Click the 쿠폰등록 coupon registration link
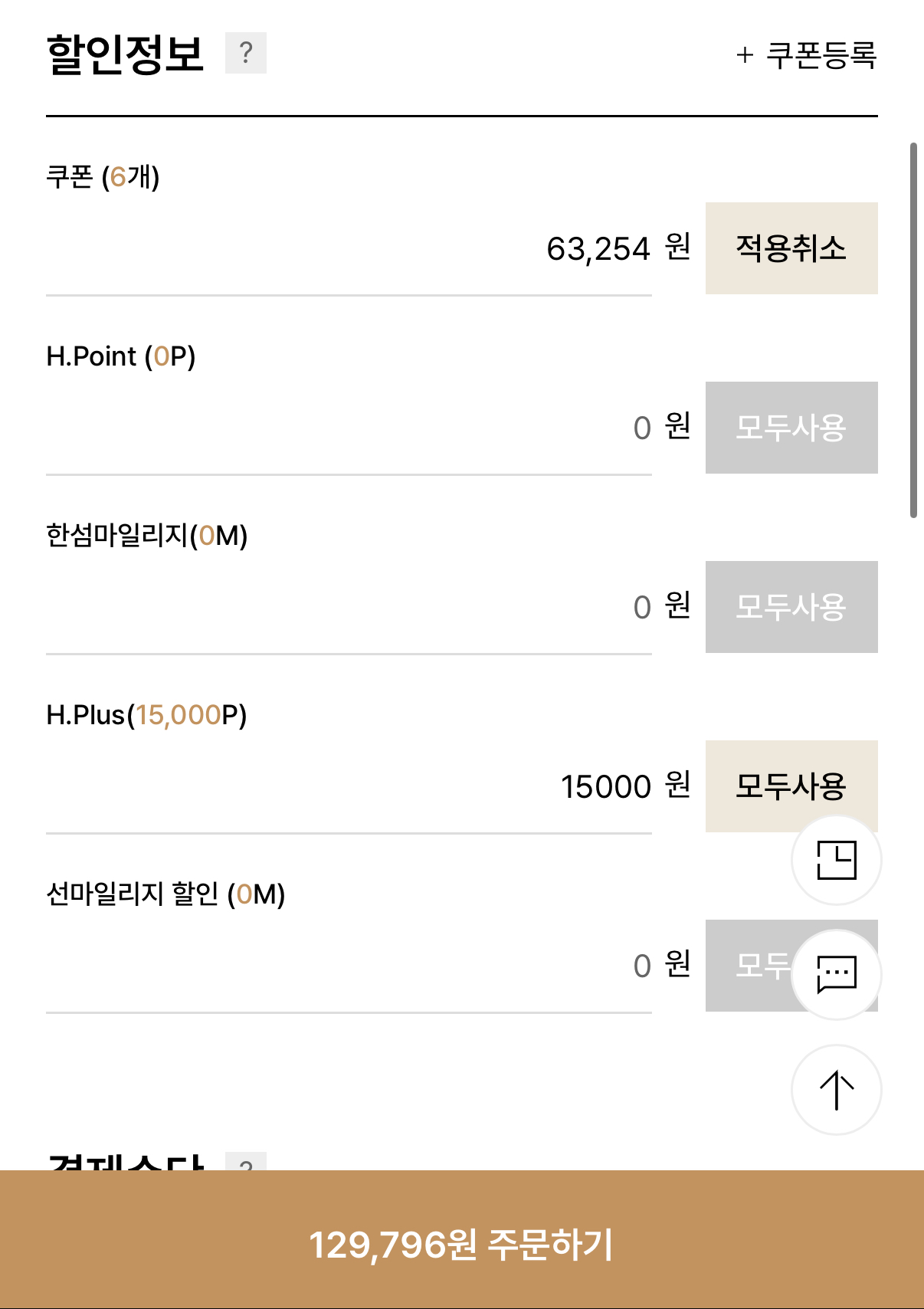Image resolution: width=924 pixels, height=1309 pixels. (x=806, y=55)
